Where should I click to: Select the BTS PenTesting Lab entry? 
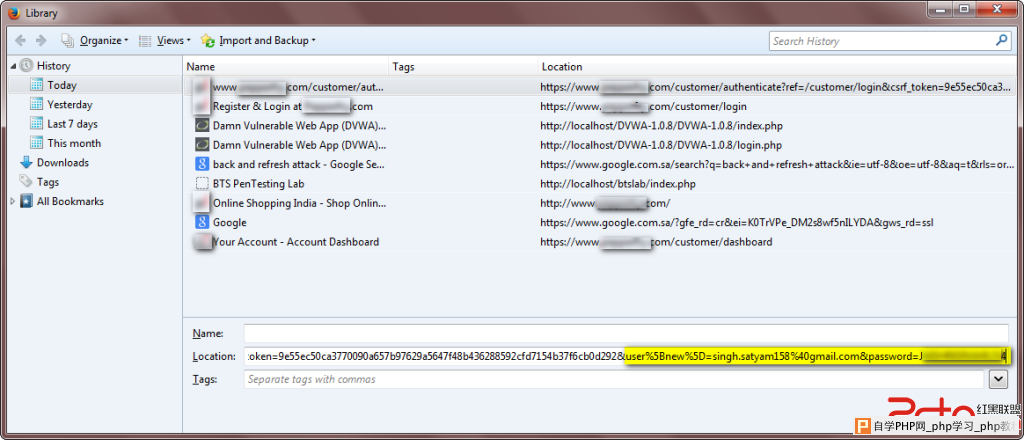tap(600, 184)
